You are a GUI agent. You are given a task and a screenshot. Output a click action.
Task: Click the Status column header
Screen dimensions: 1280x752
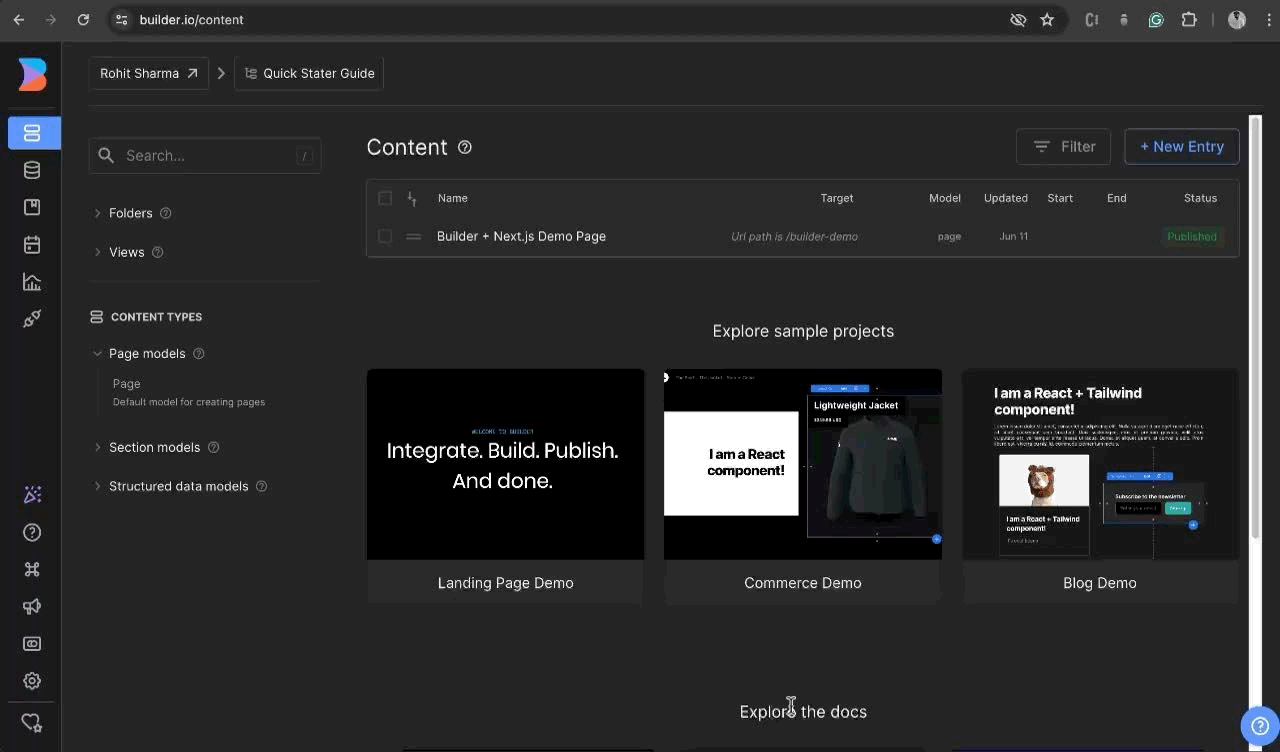tap(1200, 198)
